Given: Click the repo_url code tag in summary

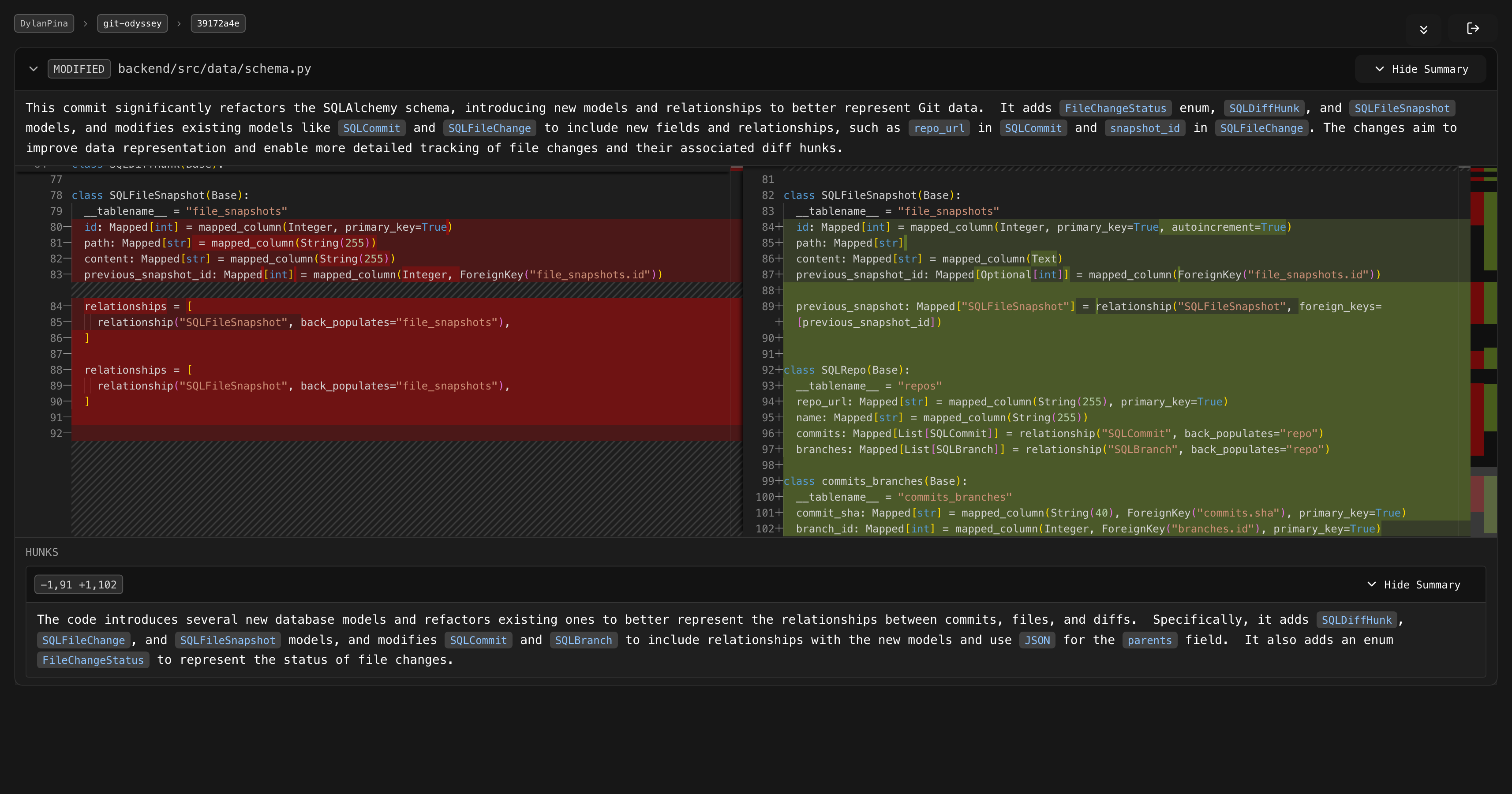Looking at the screenshot, I should click(939, 128).
